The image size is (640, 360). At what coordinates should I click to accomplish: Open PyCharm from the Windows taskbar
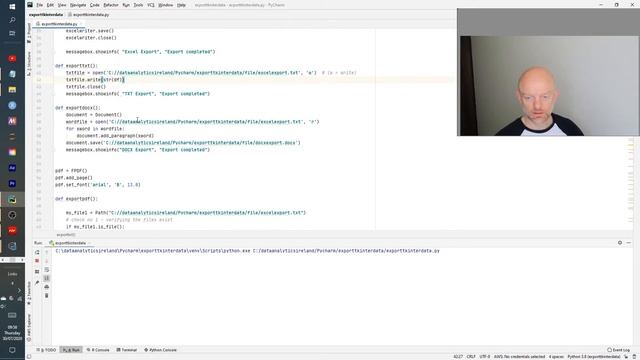tap(12, 199)
